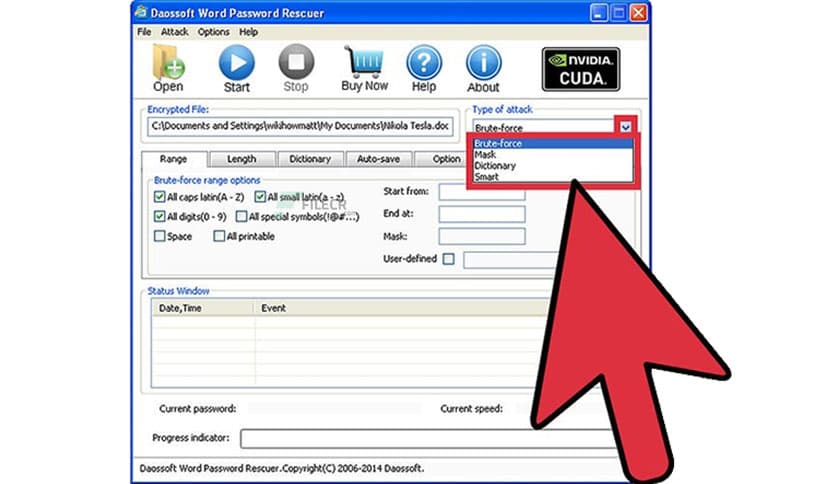The width and height of the screenshot is (836, 484).
Task: Click the Encrypted File path field
Action: point(301,126)
